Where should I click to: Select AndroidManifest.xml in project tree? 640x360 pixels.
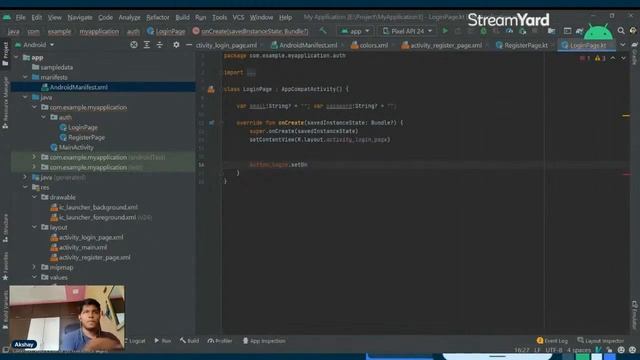[79, 87]
